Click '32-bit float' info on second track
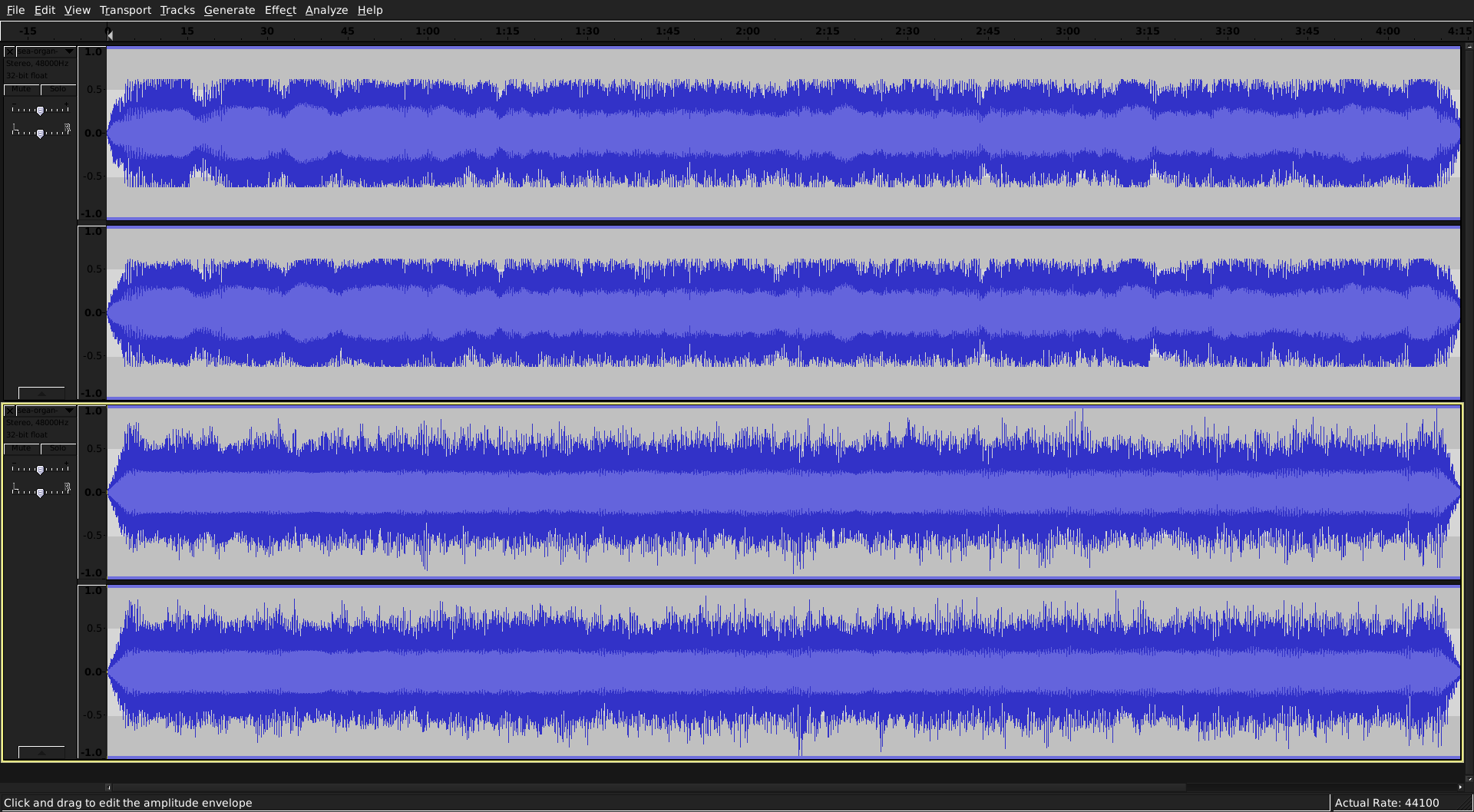 pyautogui.click(x=27, y=434)
